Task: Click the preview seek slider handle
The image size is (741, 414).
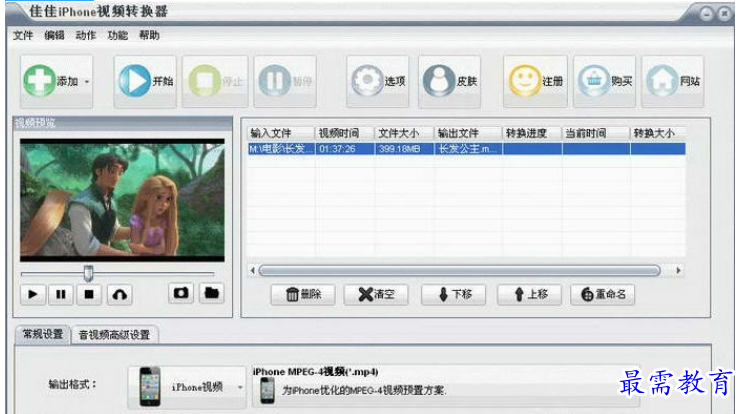Action: pyautogui.click(x=88, y=273)
